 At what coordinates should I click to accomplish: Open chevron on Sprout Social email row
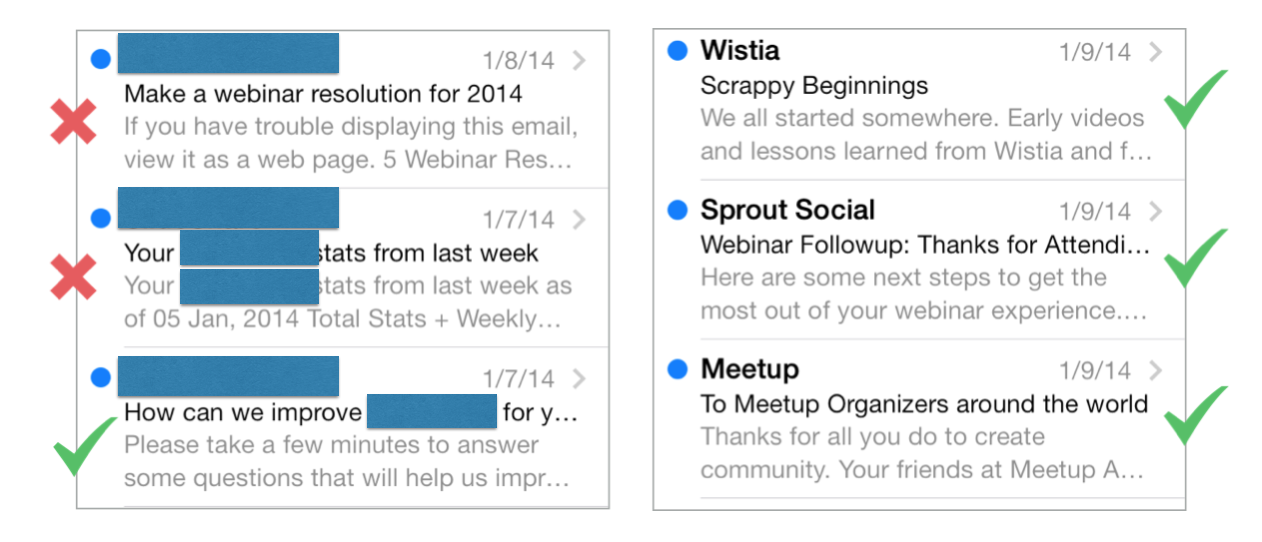[1156, 210]
